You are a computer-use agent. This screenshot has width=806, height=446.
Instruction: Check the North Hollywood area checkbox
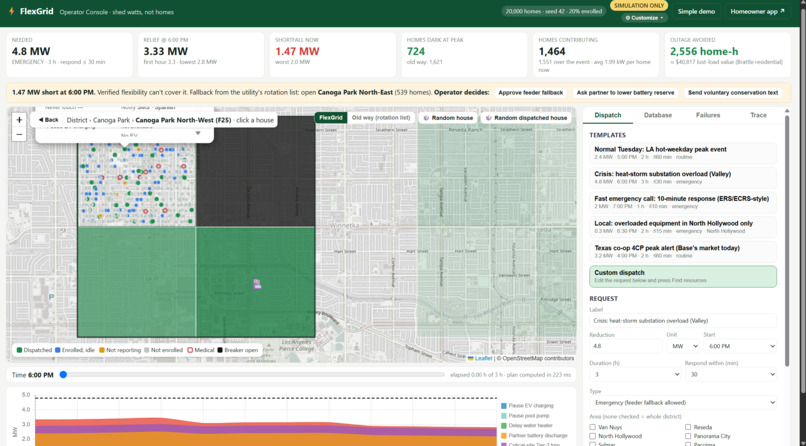coord(593,436)
